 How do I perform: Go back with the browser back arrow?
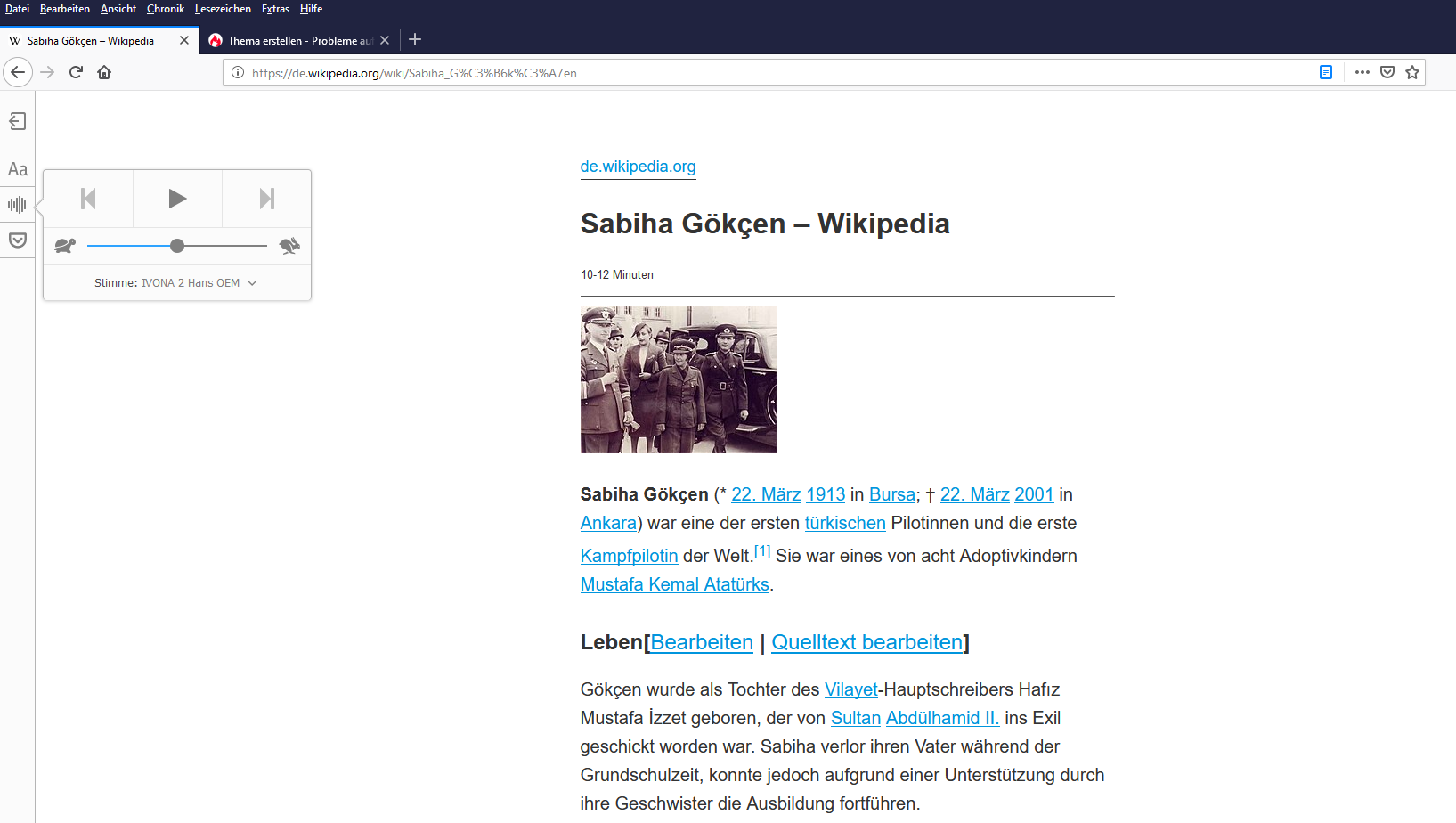tap(18, 72)
